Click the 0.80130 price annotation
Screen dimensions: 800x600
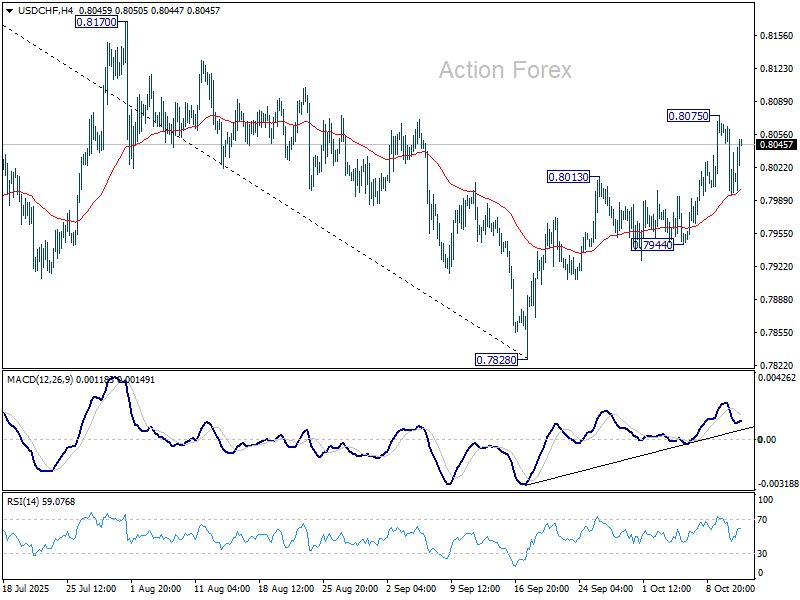(x=568, y=177)
